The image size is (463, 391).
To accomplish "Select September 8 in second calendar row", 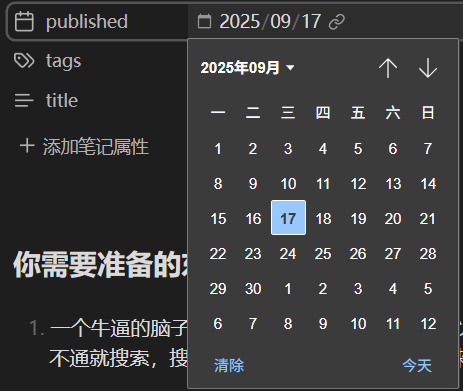I will click(218, 184).
